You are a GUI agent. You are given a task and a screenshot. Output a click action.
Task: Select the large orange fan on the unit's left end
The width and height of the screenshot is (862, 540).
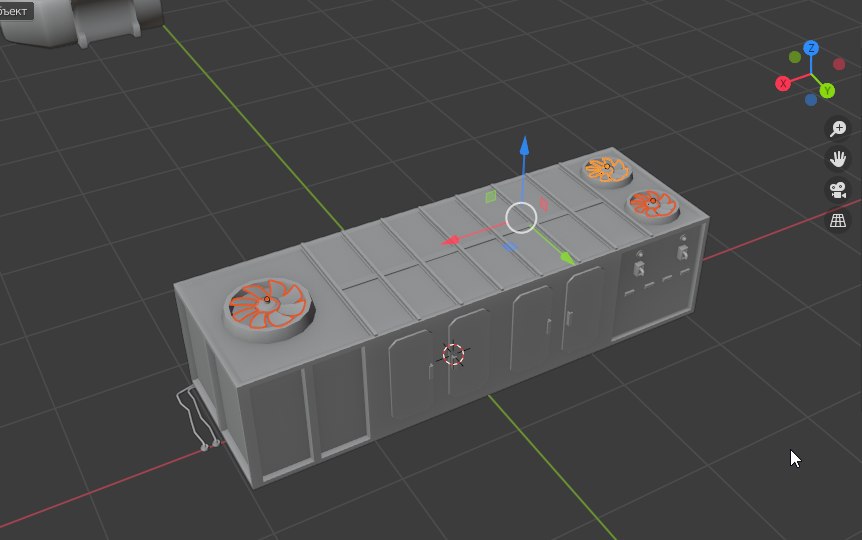click(268, 304)
